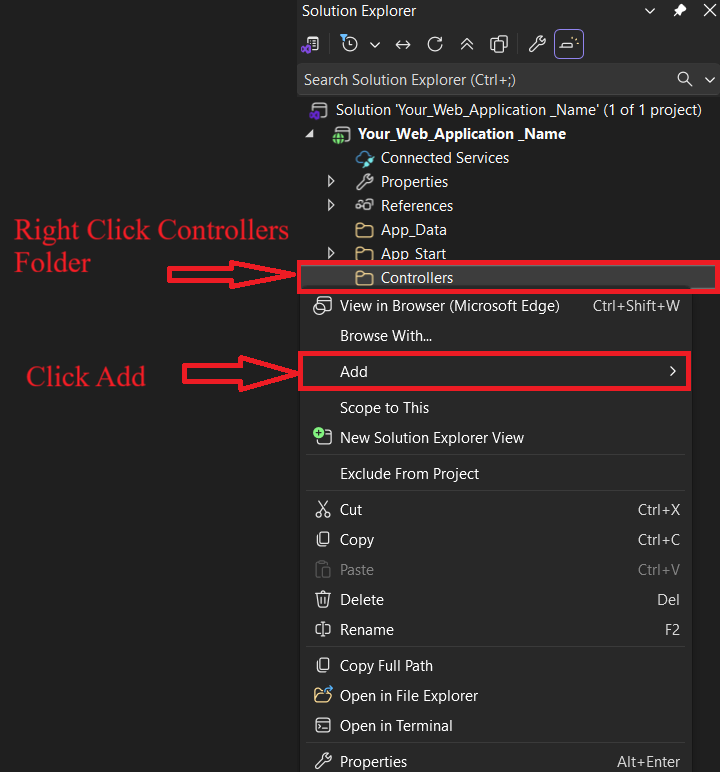
Task: Toggle the Preview Selected Items button
Action: click(x=569, y=44)
